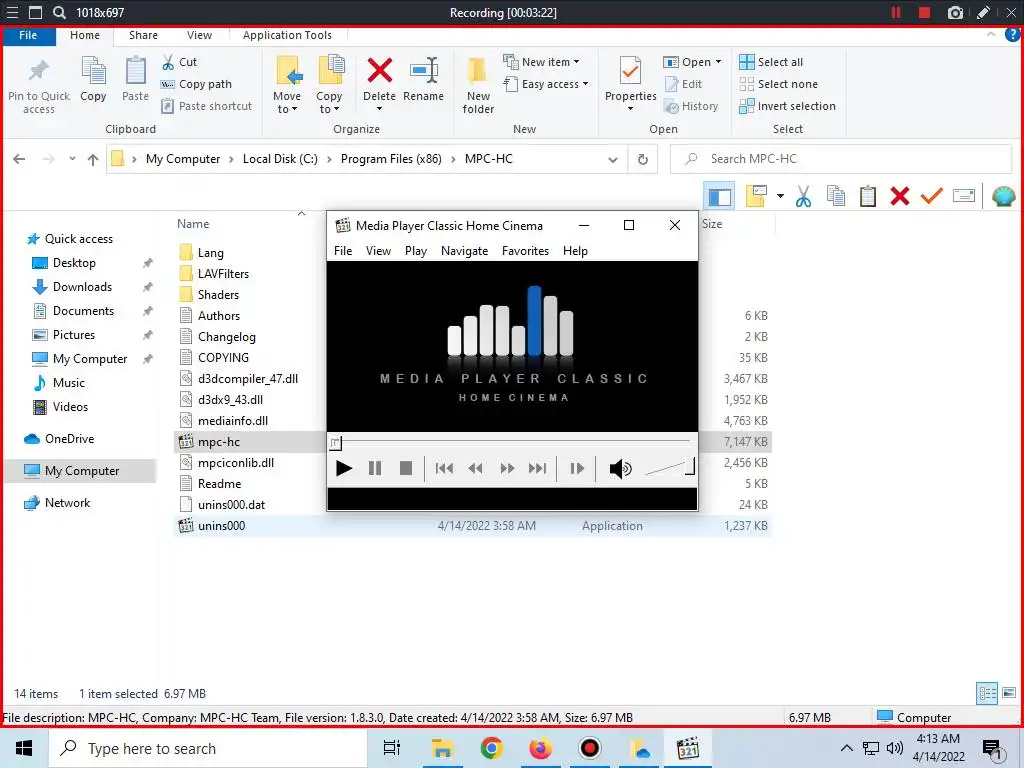Click the clipboard paste toolbar icon
Screen dimensions: 1024x768
pos(868,197)
